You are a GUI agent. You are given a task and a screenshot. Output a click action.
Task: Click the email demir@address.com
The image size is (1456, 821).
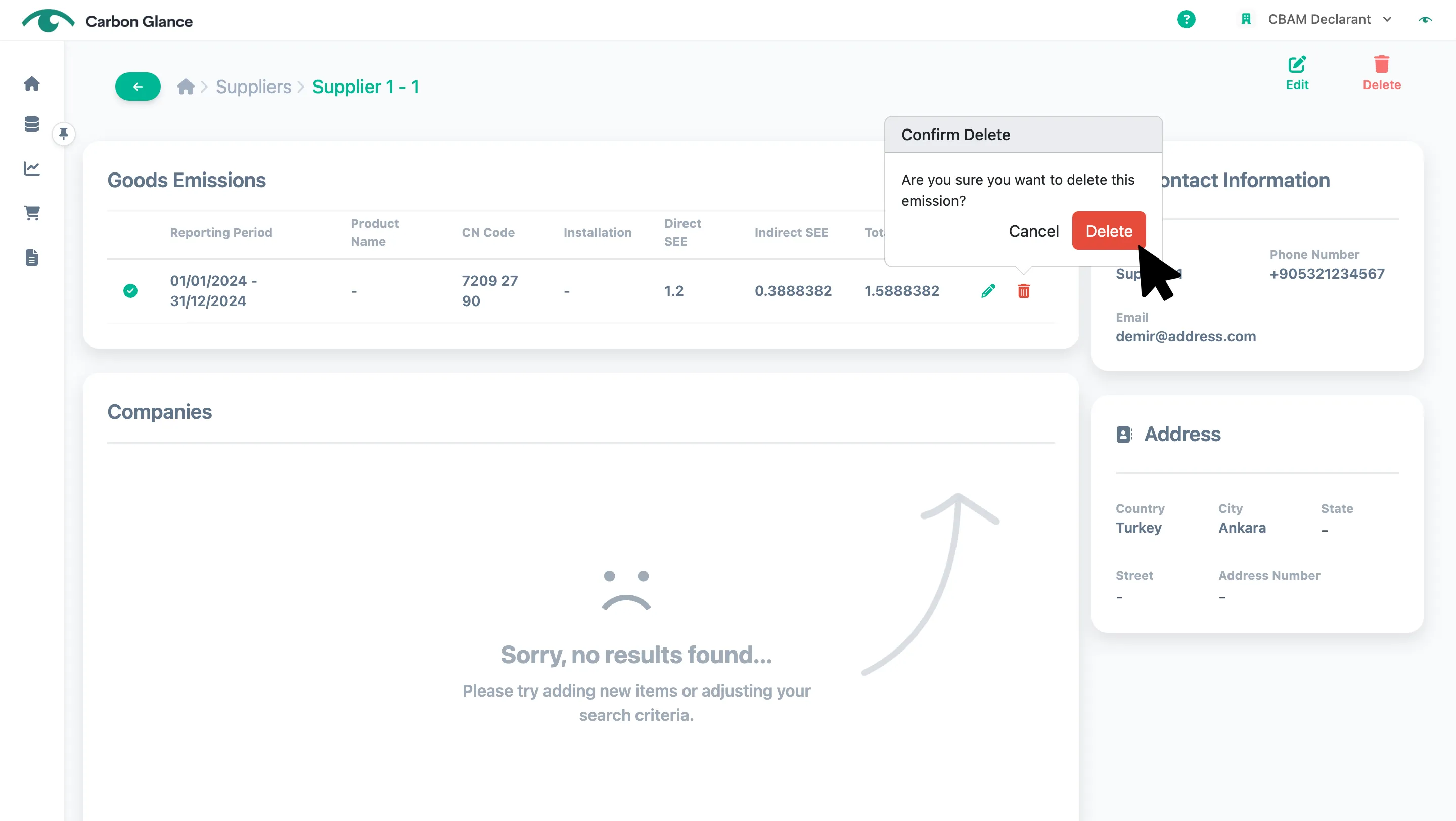(x=1185, y=336)
